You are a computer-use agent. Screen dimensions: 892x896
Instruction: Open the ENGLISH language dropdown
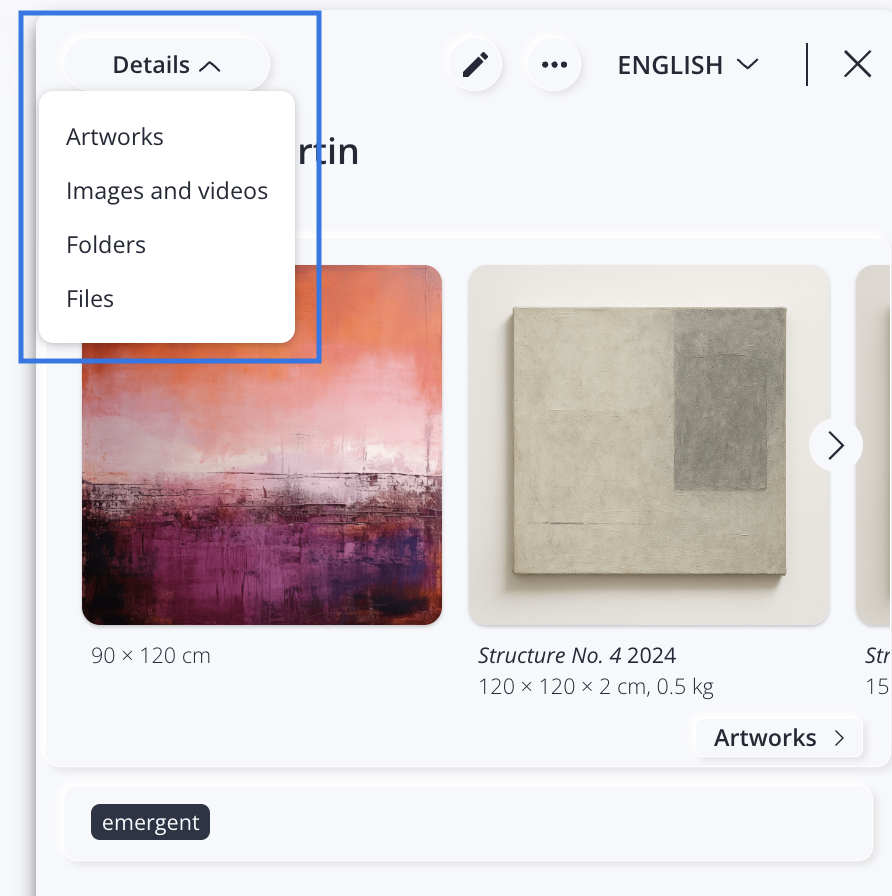688,65
